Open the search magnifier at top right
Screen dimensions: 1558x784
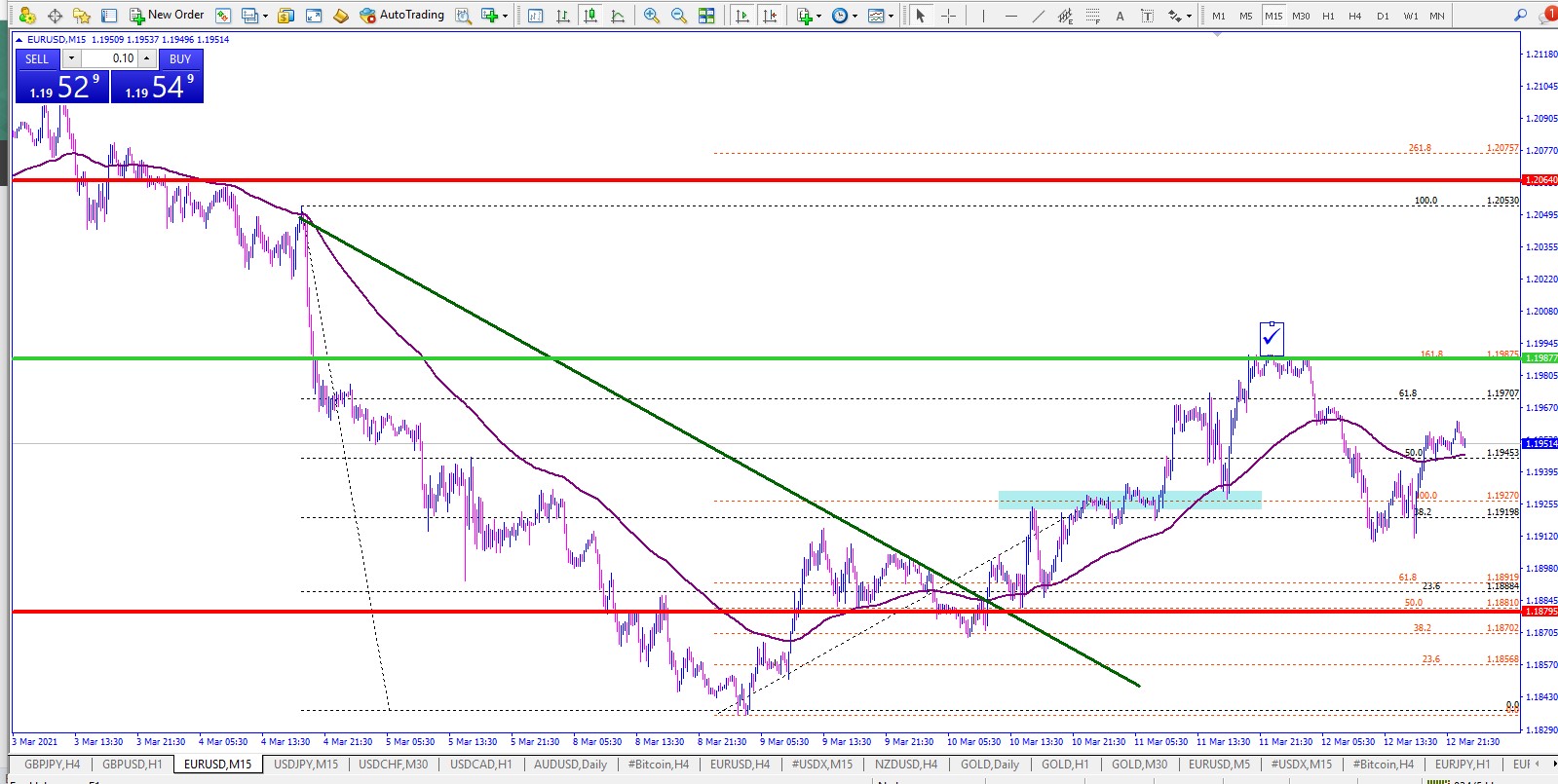click(1520, 16)
